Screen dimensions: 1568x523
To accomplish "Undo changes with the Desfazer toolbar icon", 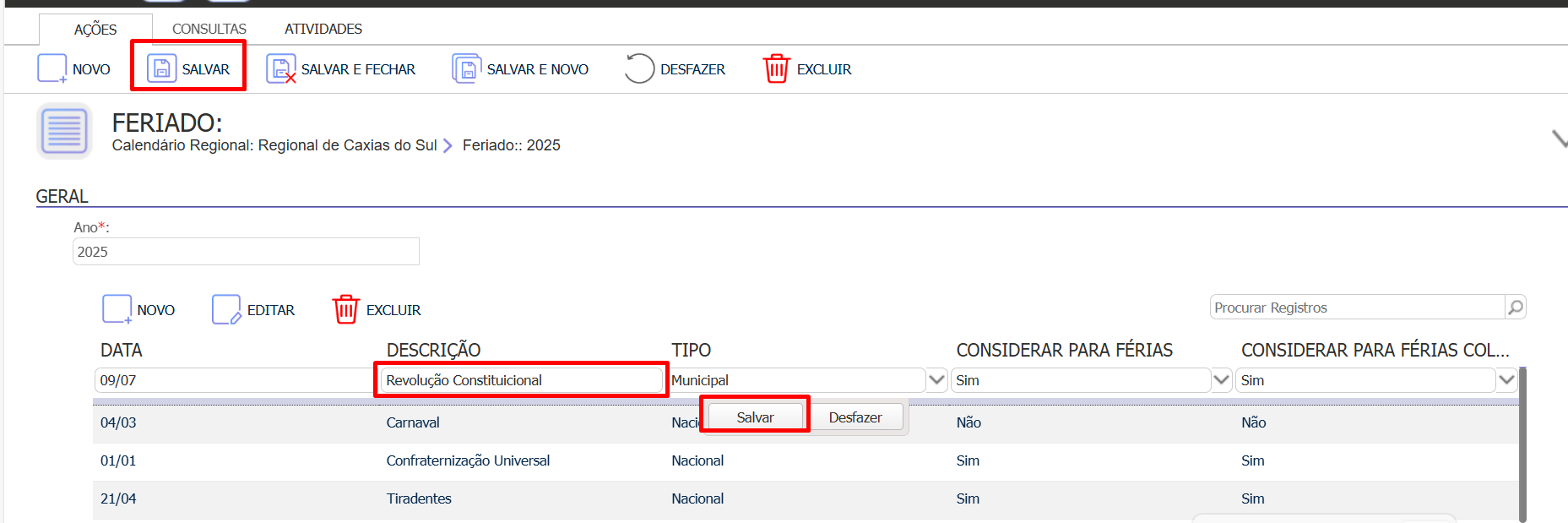I will tap(639, 68).
